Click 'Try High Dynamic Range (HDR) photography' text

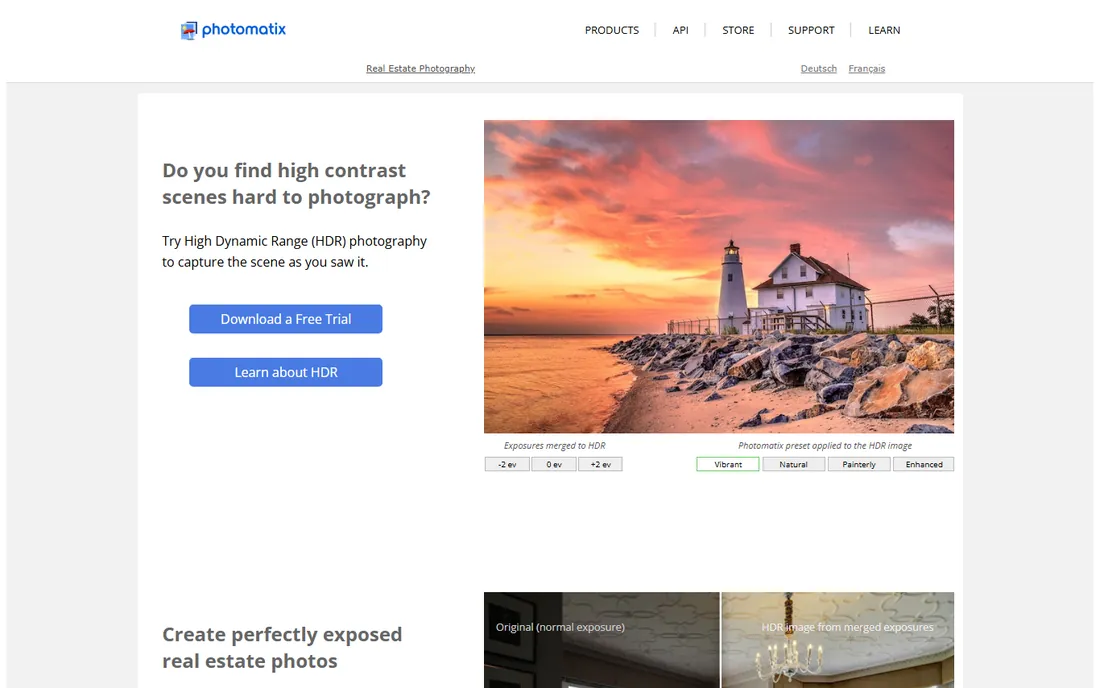[295, 241]
